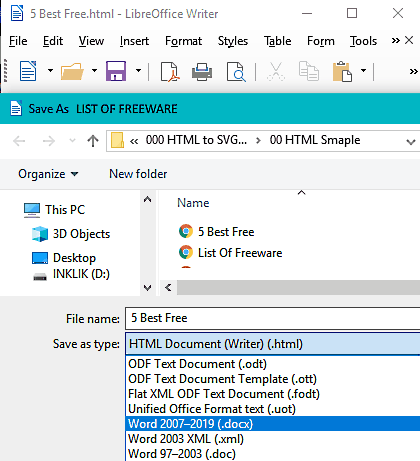Go up one folder level
The height and width of the screenshot is (461, 420).
93,141
